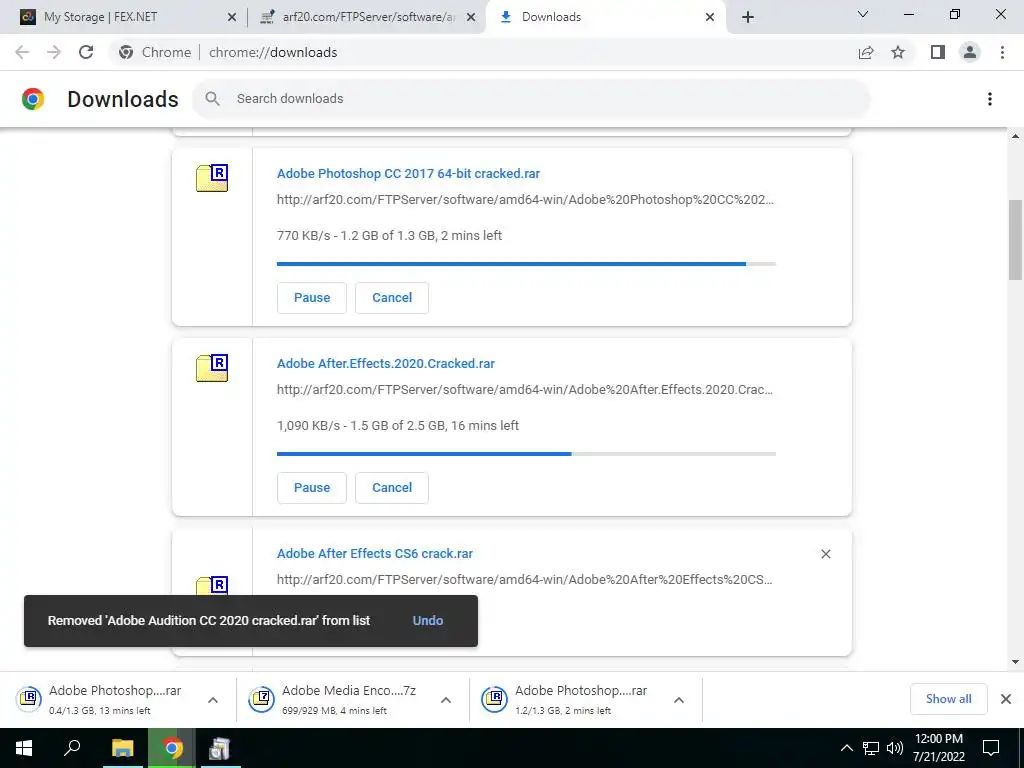Viewport: 1024px width, 768px height.
Task: Cancel the Photoshop CC 2017 download
Action: [x=392, y=298]
